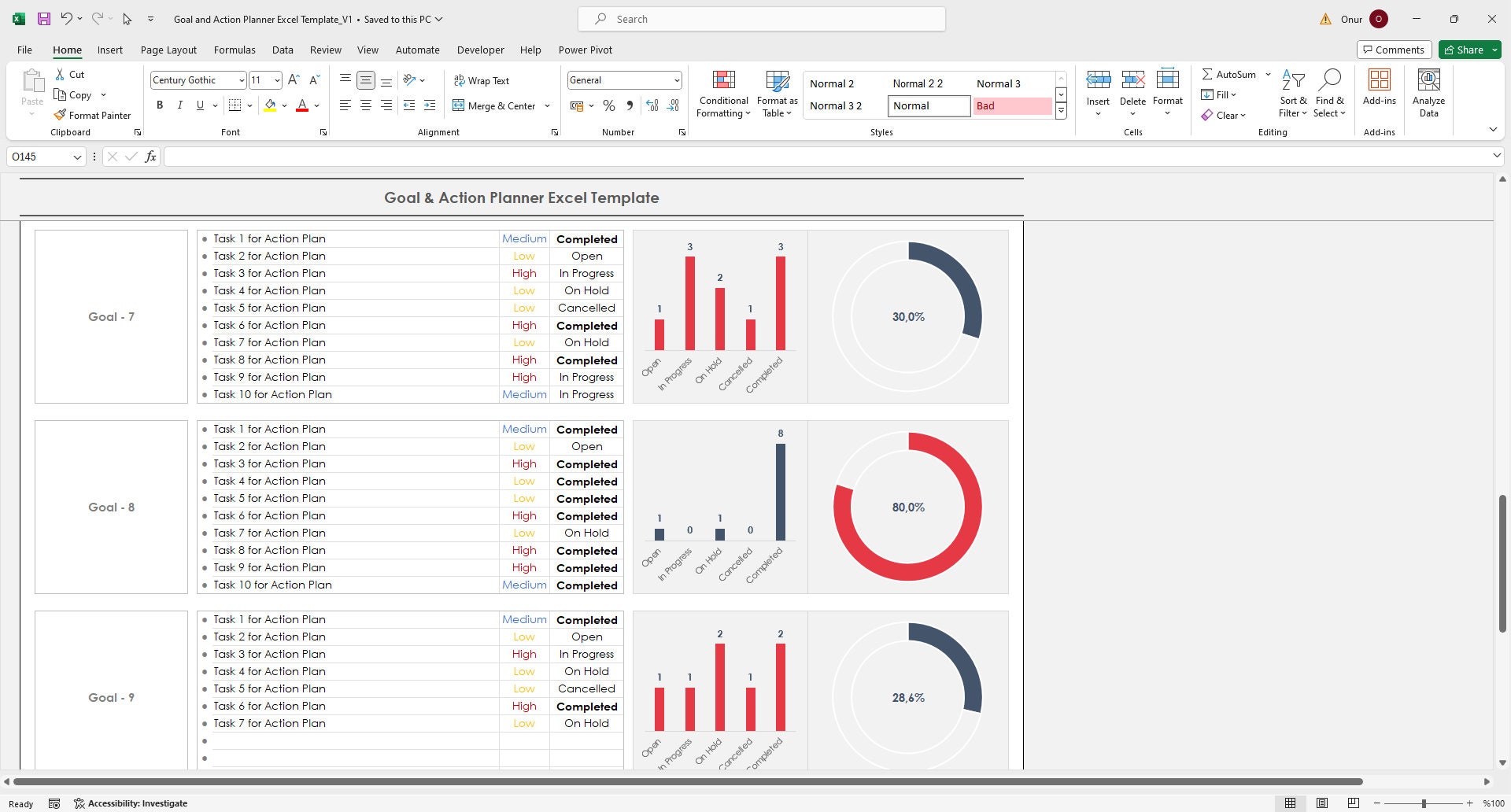Toggle italic formatting
Image resolution: width=1511 pixels, height=812 pixels.
(x=179, y=105)
